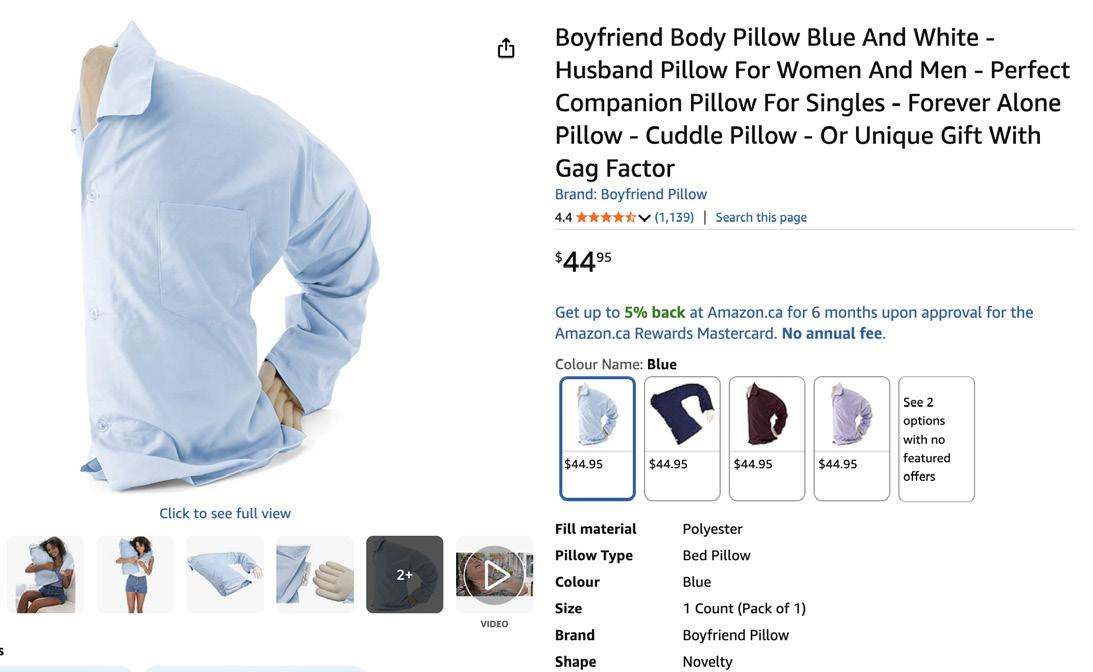The height and width of the screenshot is (672, 1093).
Task: View thumbnail of woman standing with pillow
Action: click(x=135, y=574)
